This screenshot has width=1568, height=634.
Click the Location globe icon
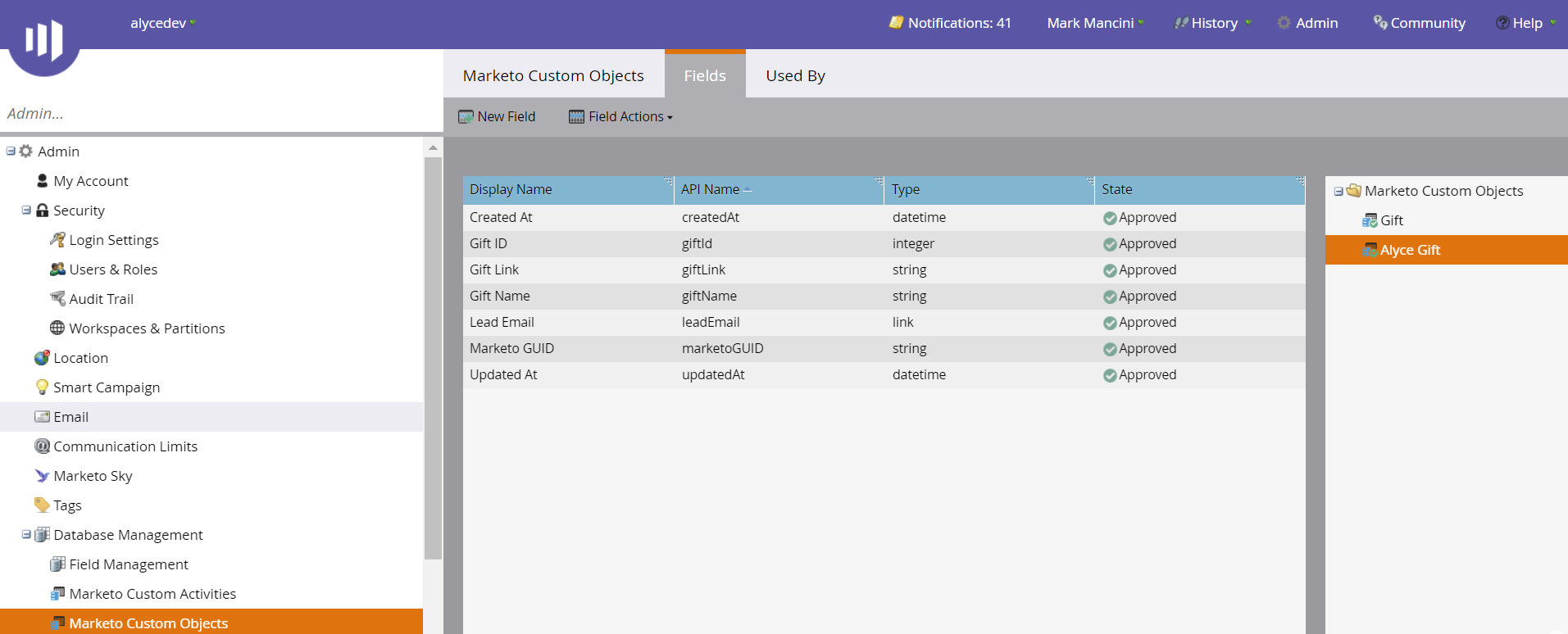42,357
